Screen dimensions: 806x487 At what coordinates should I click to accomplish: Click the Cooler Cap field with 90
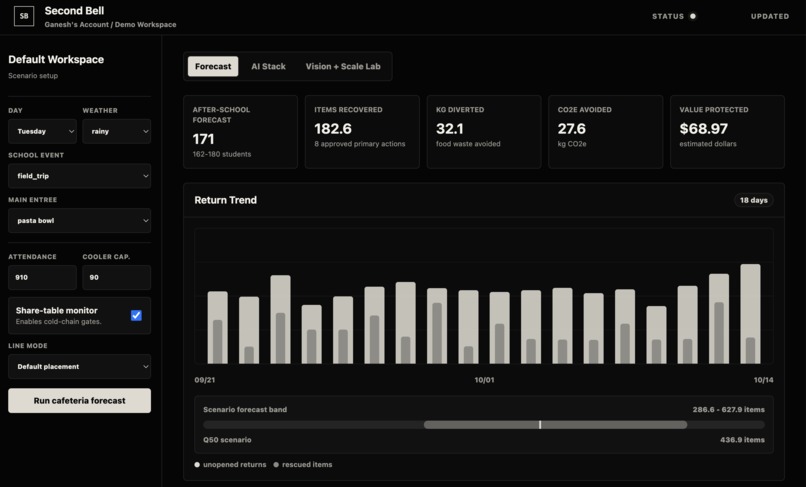click(117, 277)
